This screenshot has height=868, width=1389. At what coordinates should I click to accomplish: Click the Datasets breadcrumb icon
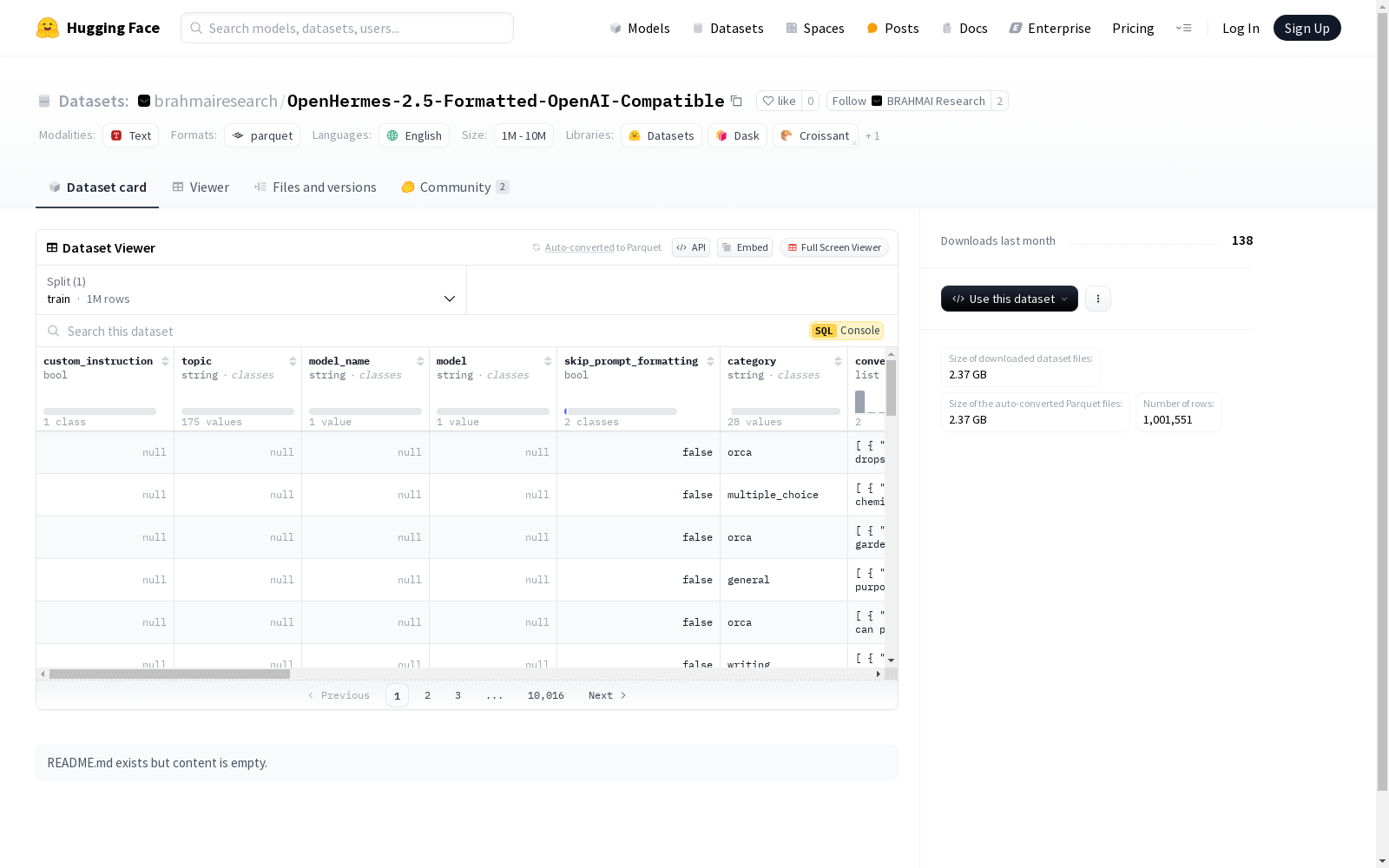coord(44,101)
